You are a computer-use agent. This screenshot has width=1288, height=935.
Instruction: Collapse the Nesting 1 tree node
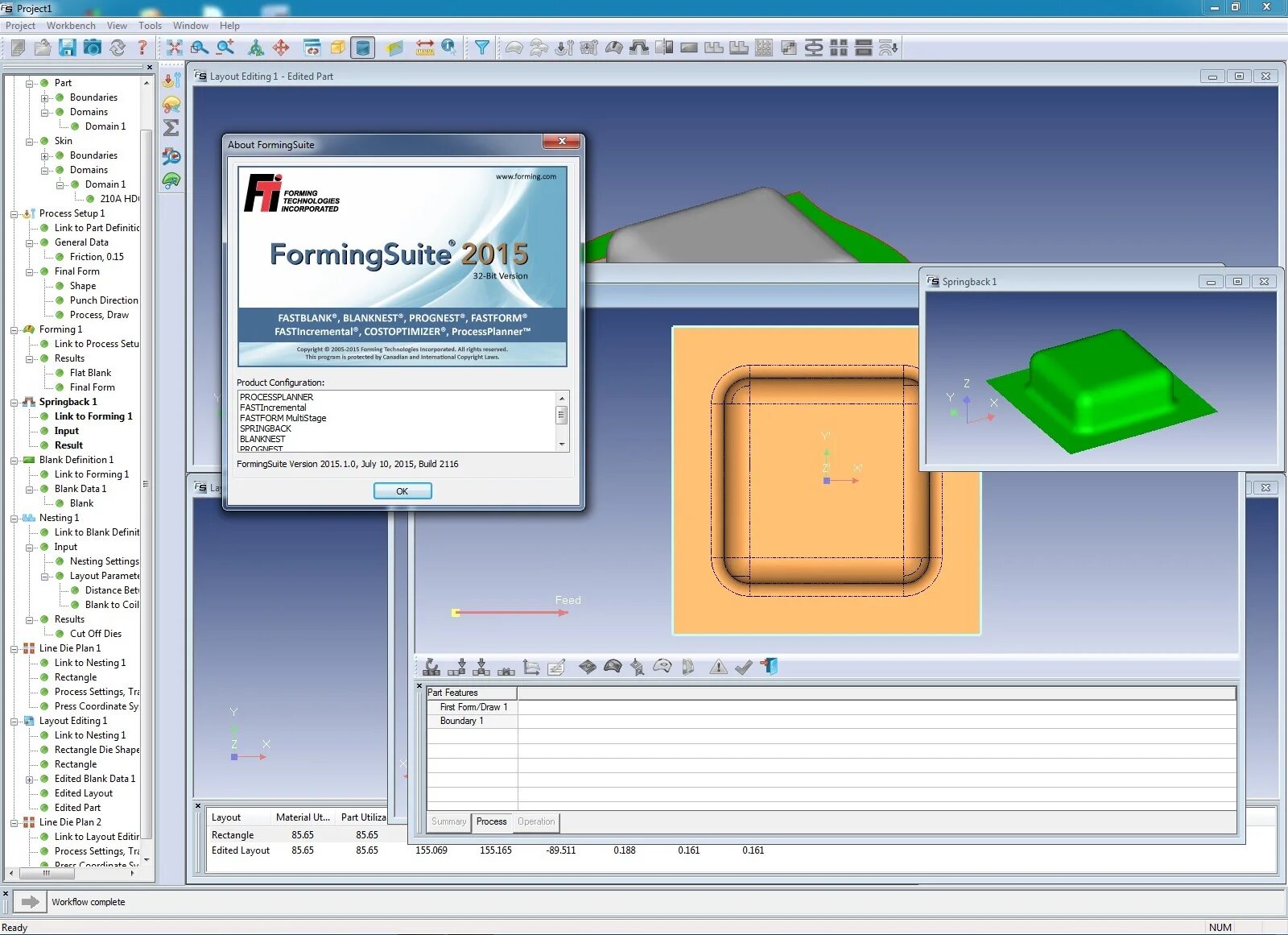tap(14, 518)
